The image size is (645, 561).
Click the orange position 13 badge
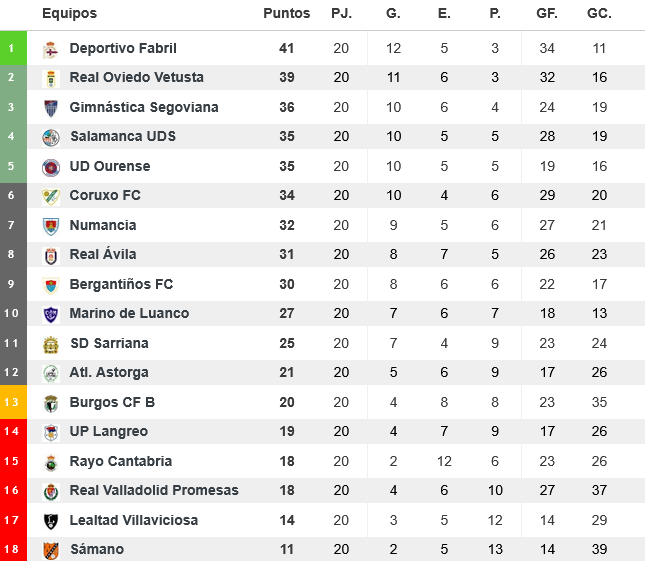pos(12,402)
